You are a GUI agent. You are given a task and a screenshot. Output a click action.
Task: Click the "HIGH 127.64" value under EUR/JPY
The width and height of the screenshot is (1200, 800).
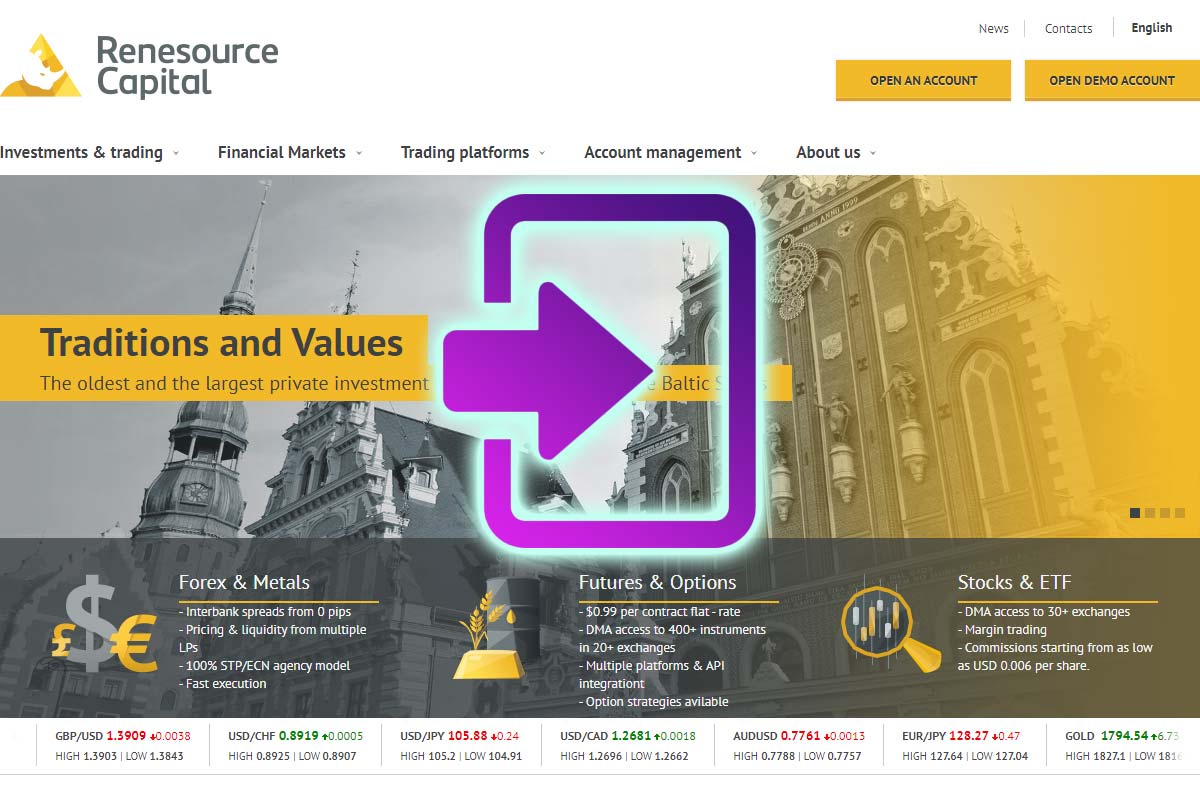[x=934, y=756]
